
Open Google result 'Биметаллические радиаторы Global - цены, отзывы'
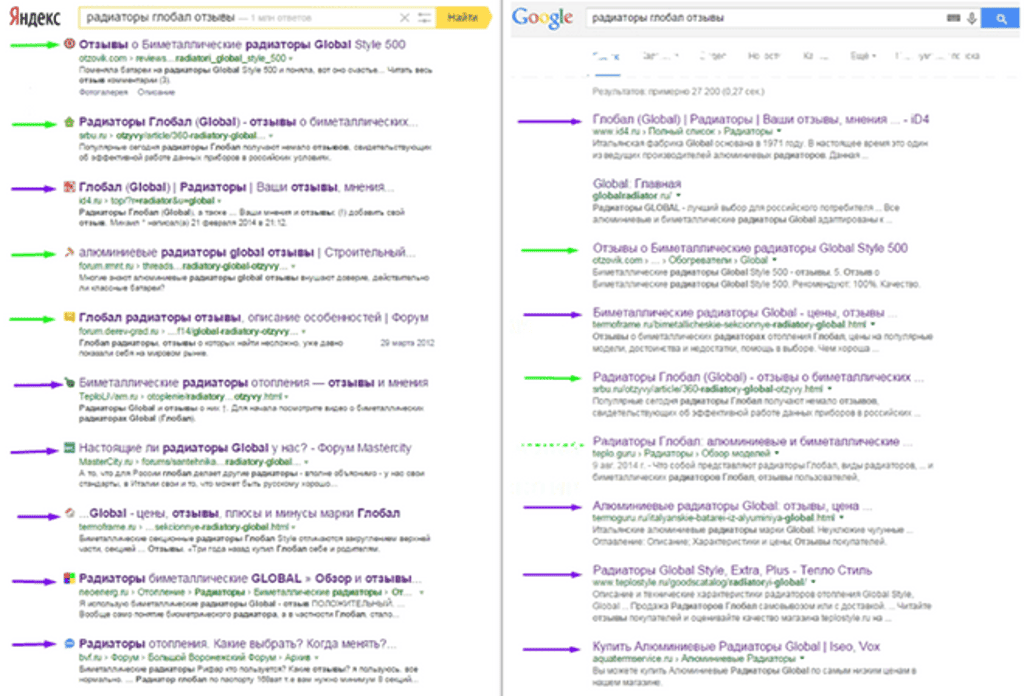[744, 313]
